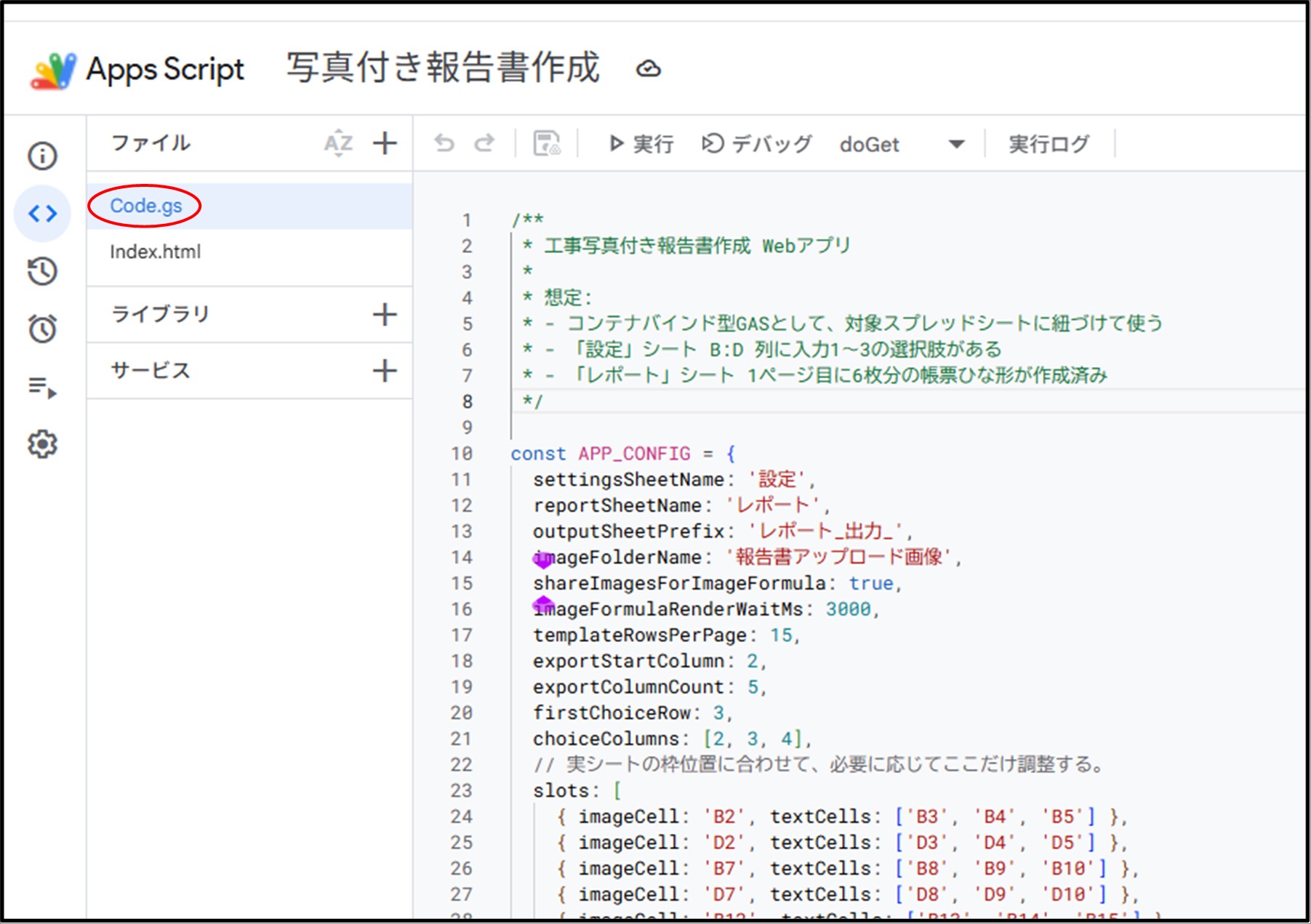This screenshot has width=1311, height=924.
Task: Click the exportColumnCount: 5 line
Action: coord(650,687)
